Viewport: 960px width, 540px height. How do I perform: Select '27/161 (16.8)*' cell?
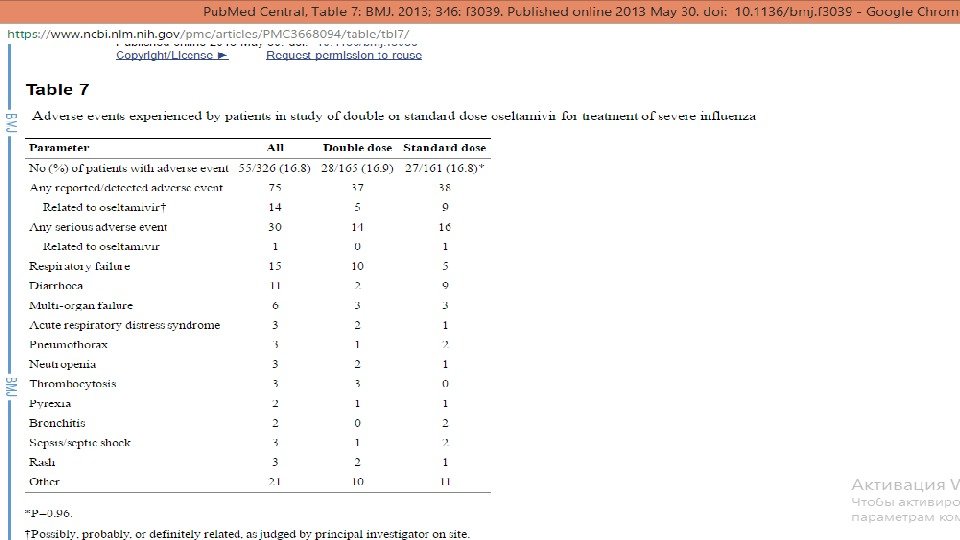click(444, 168)
